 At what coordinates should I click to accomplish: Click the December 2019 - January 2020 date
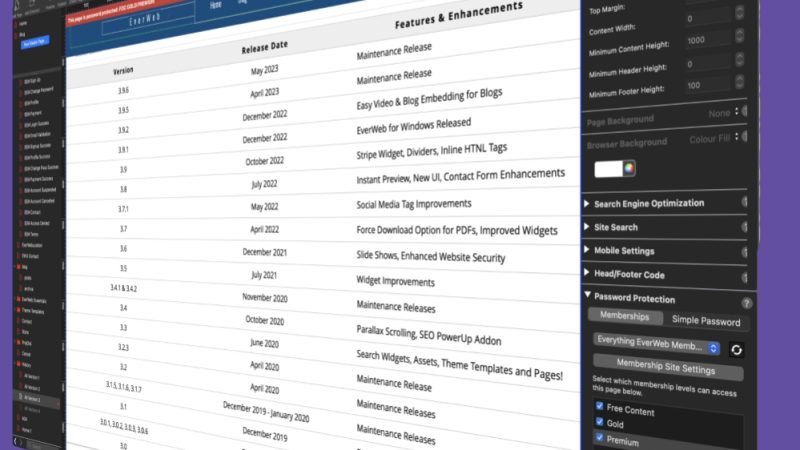coord(266,411)
